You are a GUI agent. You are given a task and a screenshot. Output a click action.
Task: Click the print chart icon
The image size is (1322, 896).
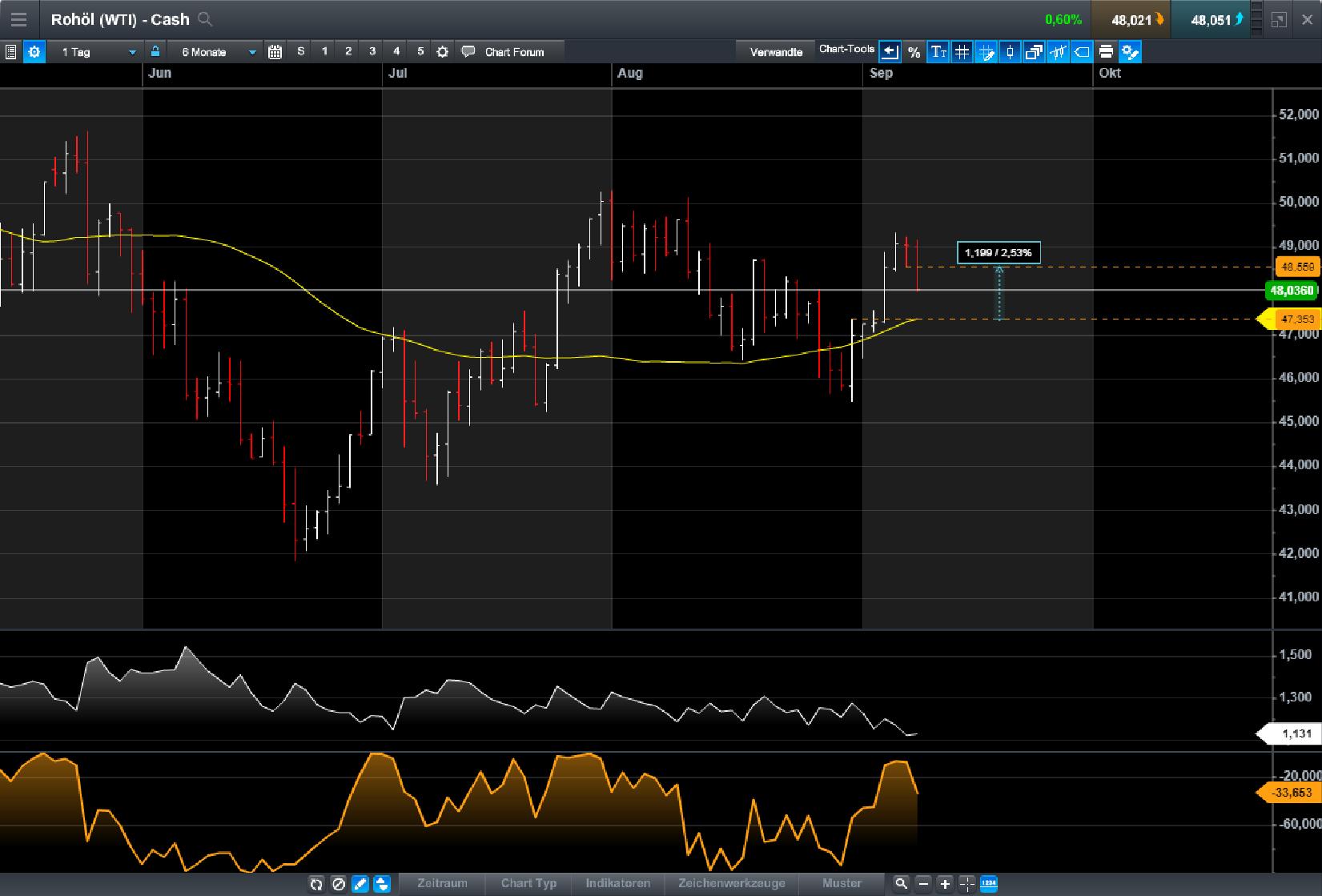[1106, 51]
